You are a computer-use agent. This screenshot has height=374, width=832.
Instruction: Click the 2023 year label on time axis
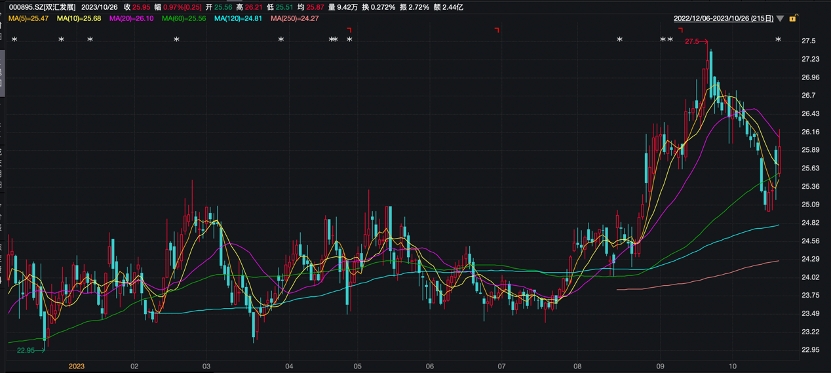click(x=76, y=366)
